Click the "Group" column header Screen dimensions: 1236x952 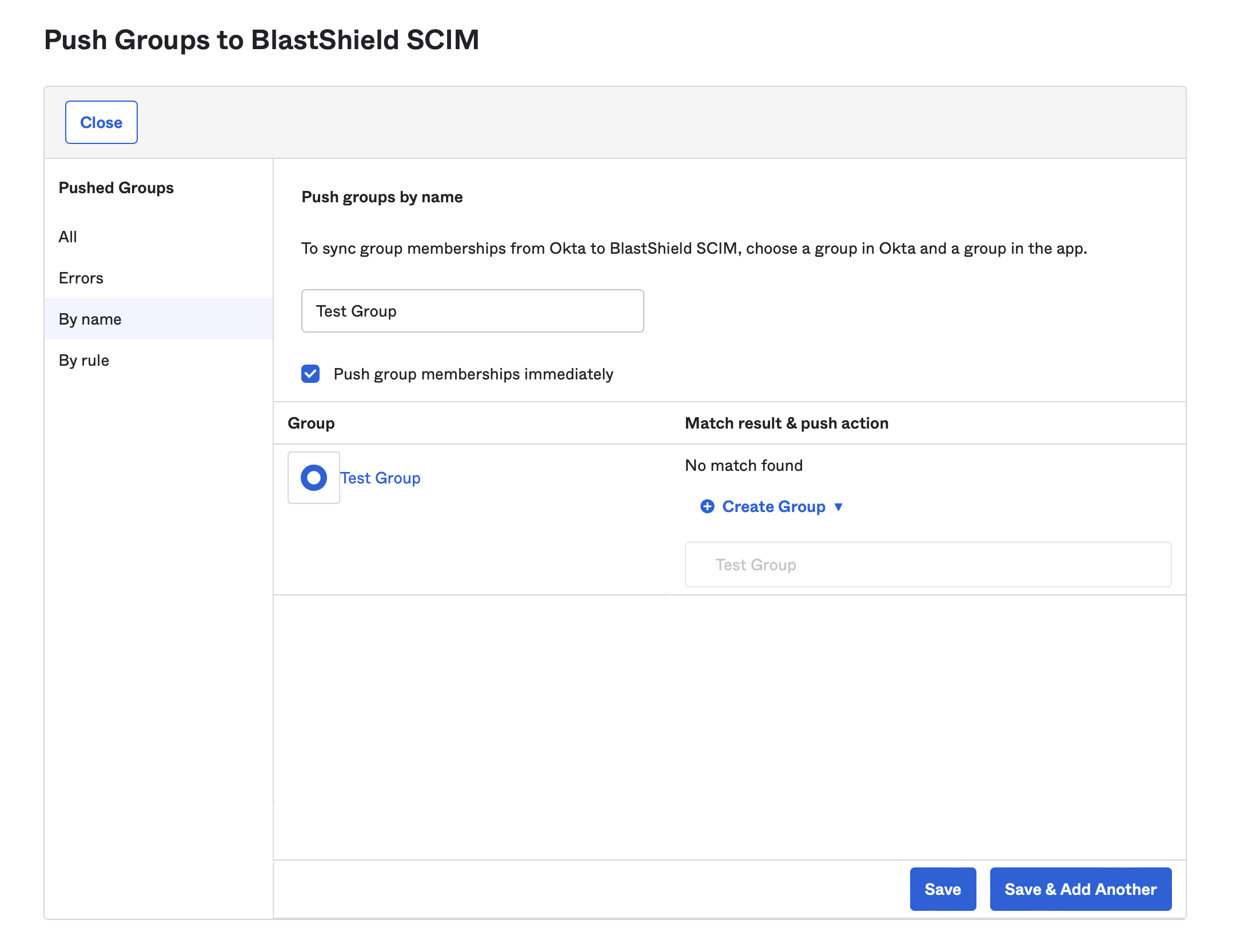click(311, 423)
